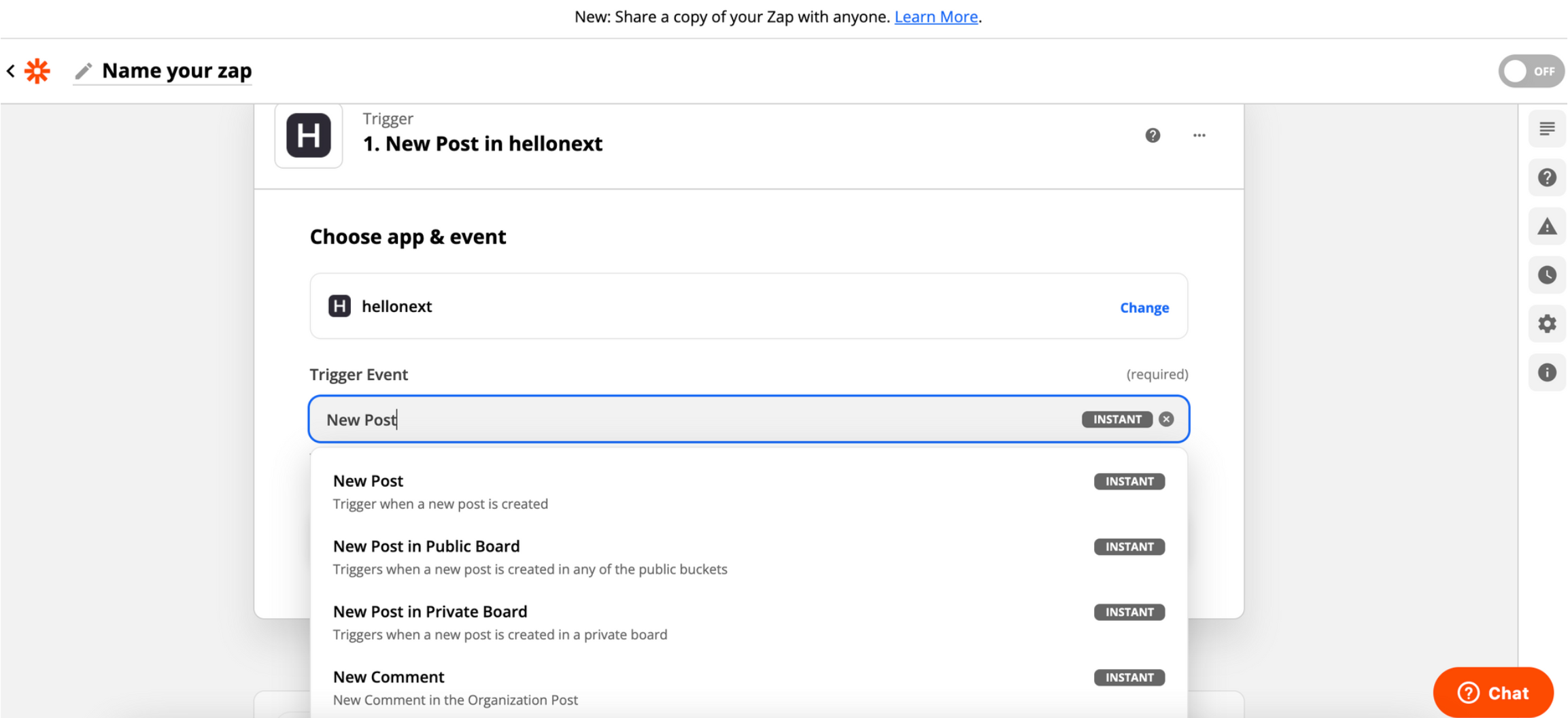Viewport: 1568px width, 718px height.
Task: Open trigger step help question mark
Action: tap(1153, 135)
